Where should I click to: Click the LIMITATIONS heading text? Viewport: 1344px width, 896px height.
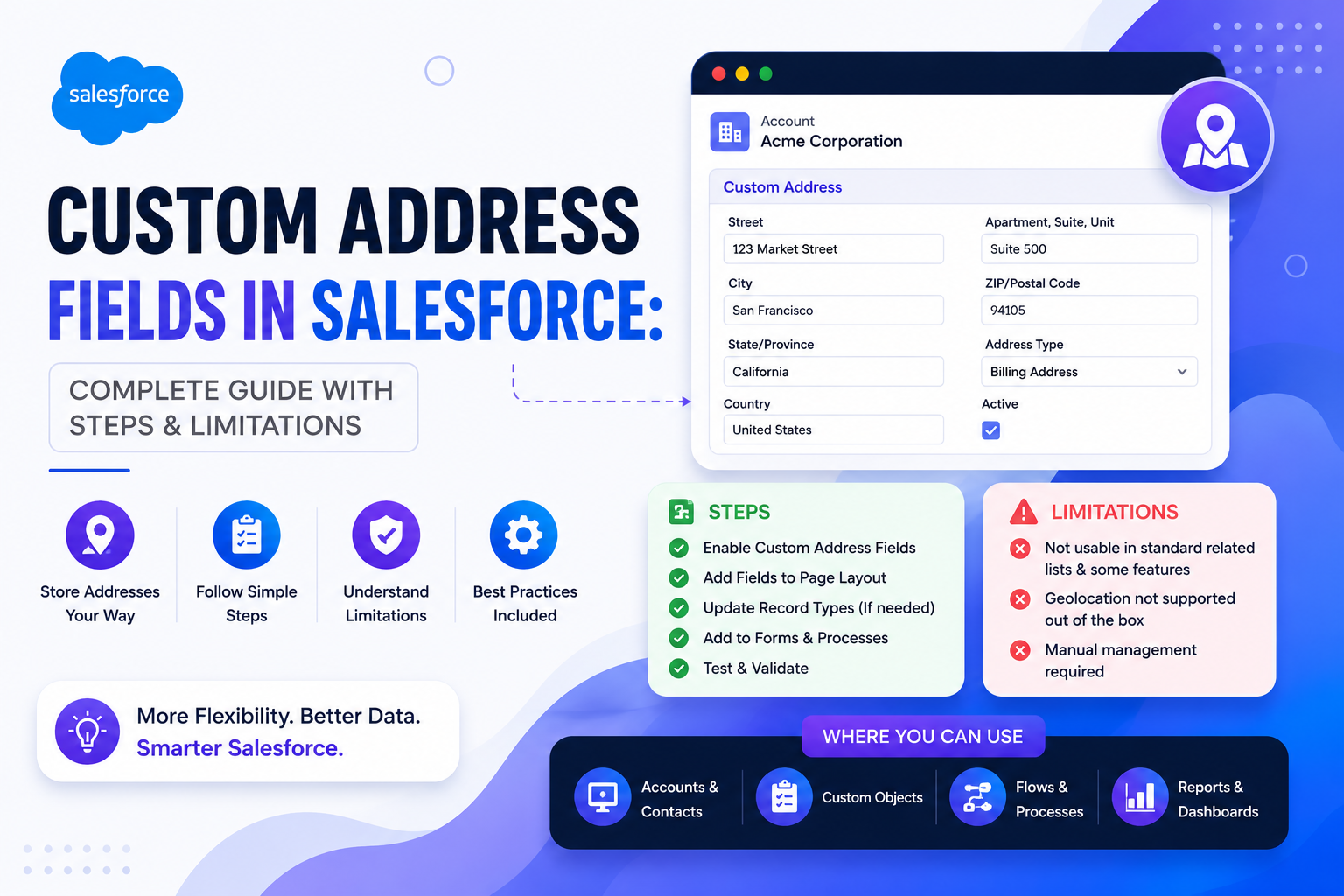(x=1115, y=512)
